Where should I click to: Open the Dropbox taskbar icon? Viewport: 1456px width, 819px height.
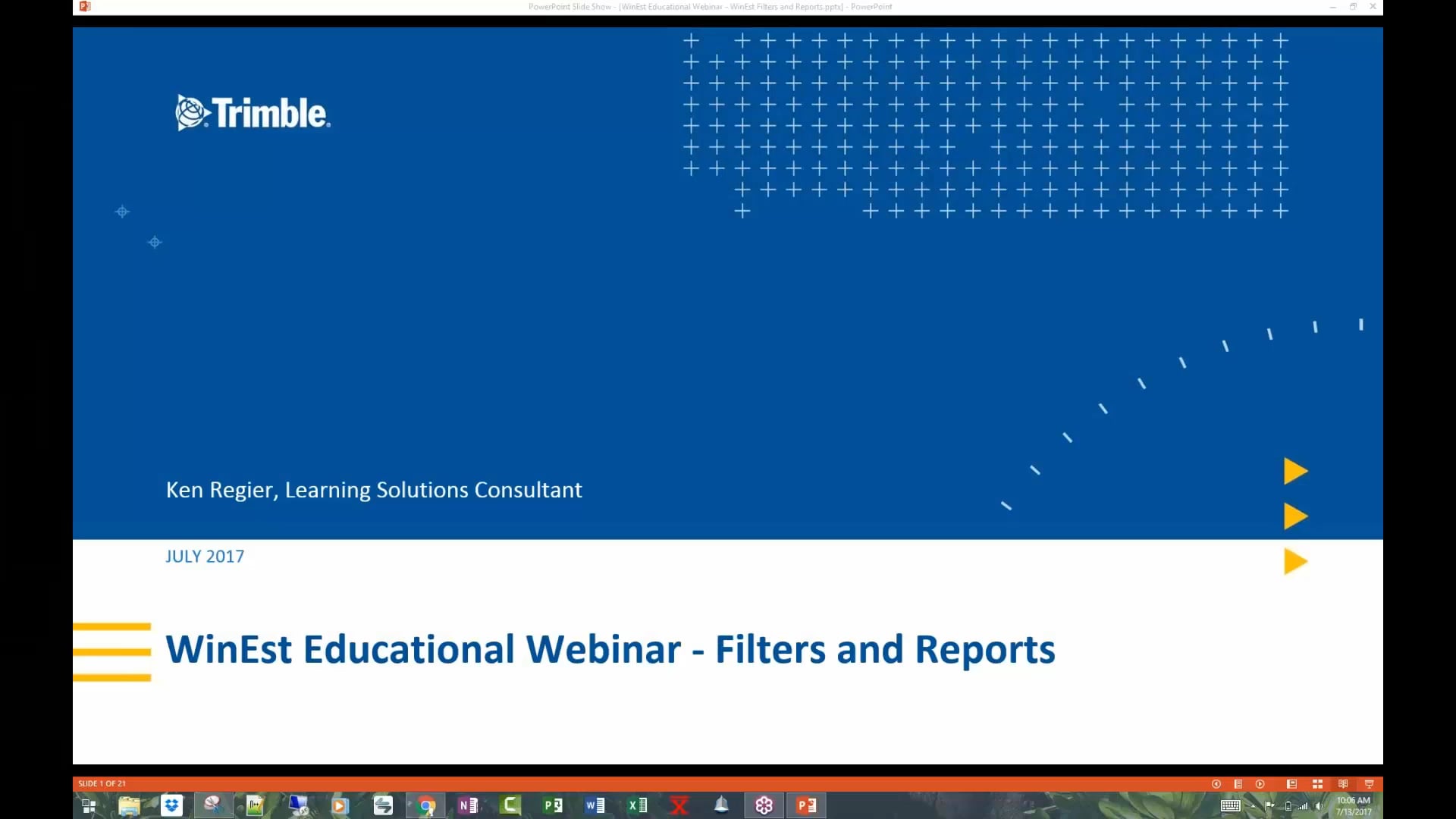point(171,805)
